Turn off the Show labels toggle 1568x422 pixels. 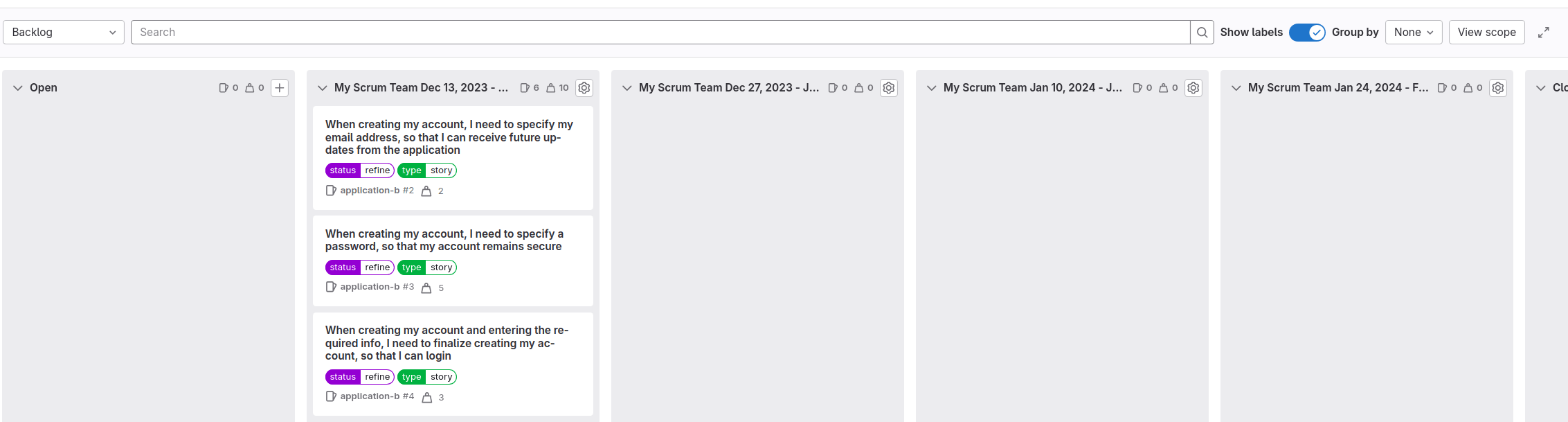coord(1307,33)
